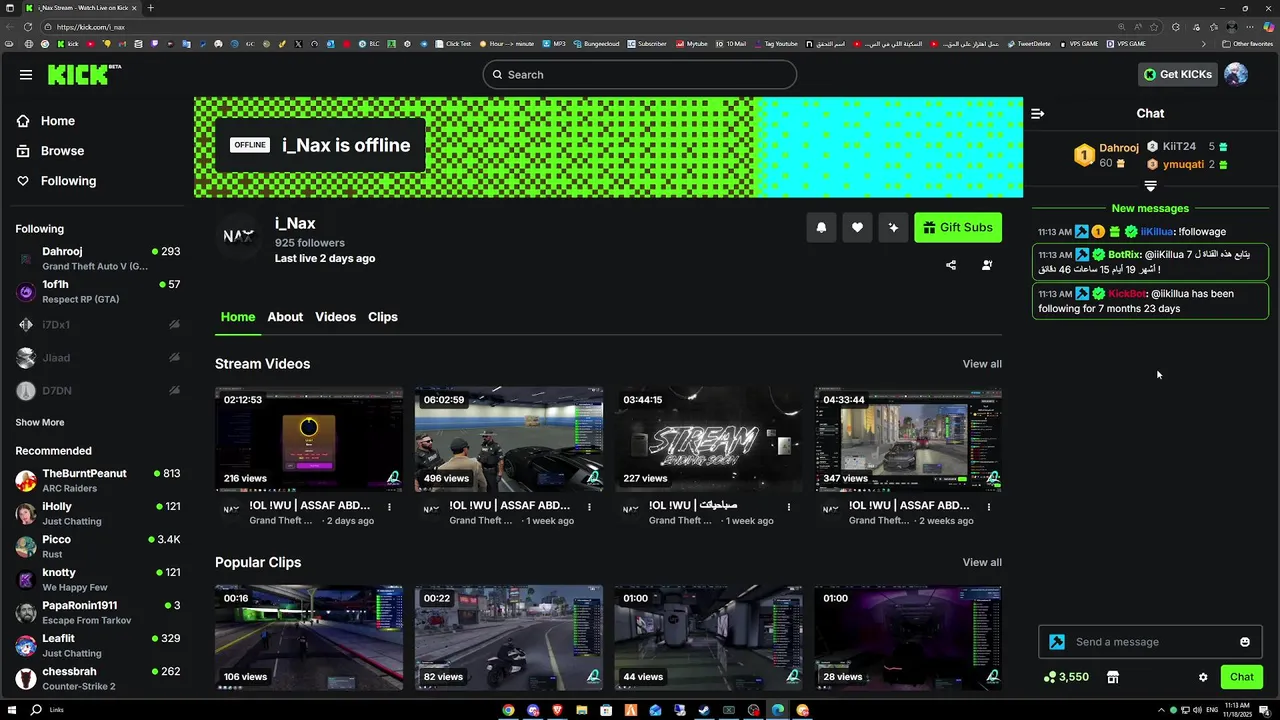Open the 06:02:59 stream video thumbnail
1280x720 pixels.
click(509, 439)
